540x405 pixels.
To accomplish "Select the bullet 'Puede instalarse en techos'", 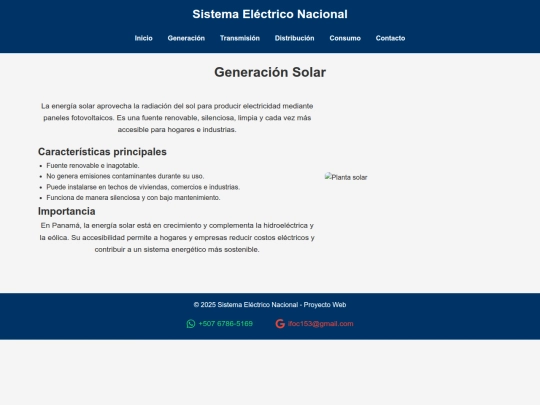I will [x=143, y=187].
